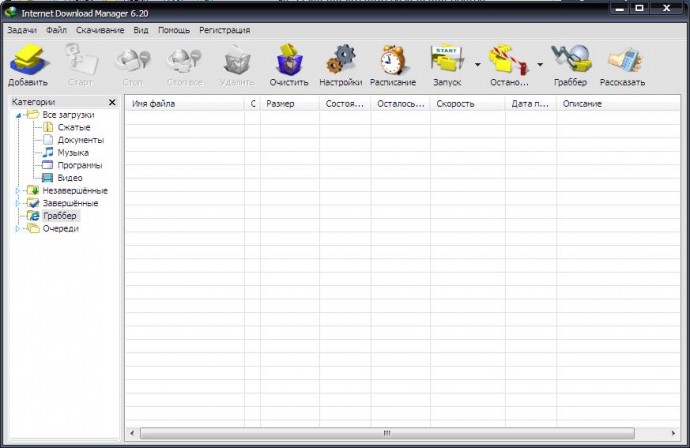
Task: Click the IDM title bar app icon
Action: point(11,12)
